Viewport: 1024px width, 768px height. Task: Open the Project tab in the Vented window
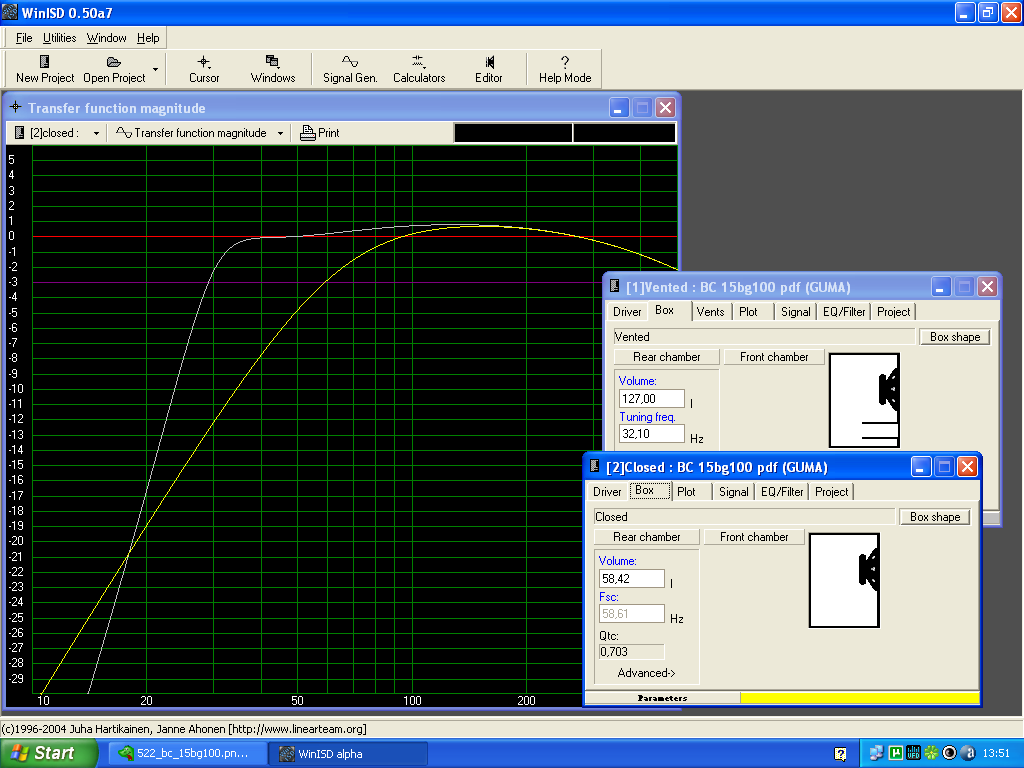coord(893,312)
